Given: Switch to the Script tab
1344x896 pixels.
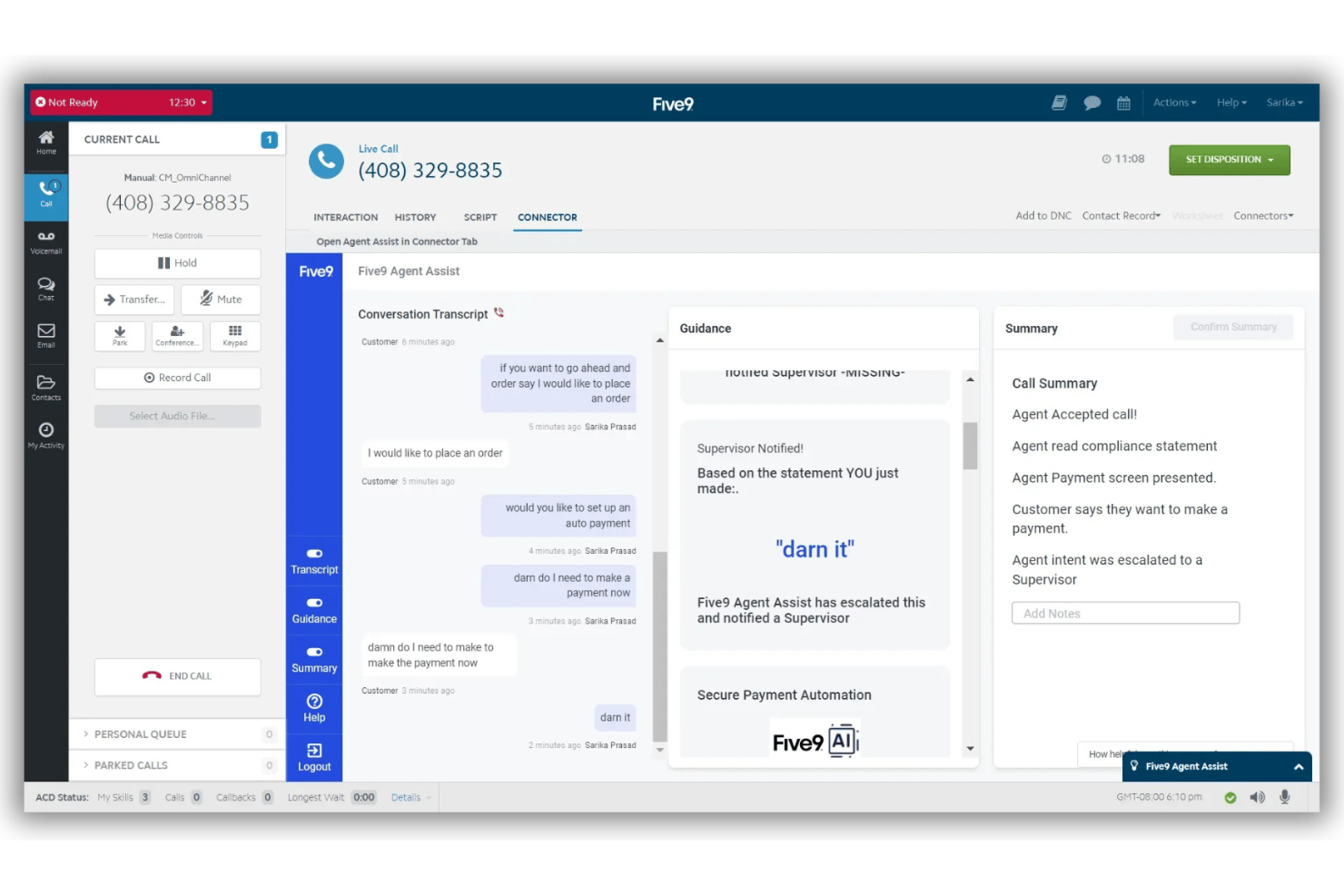Looking at the screenshot, I should (x=479, y=218).
